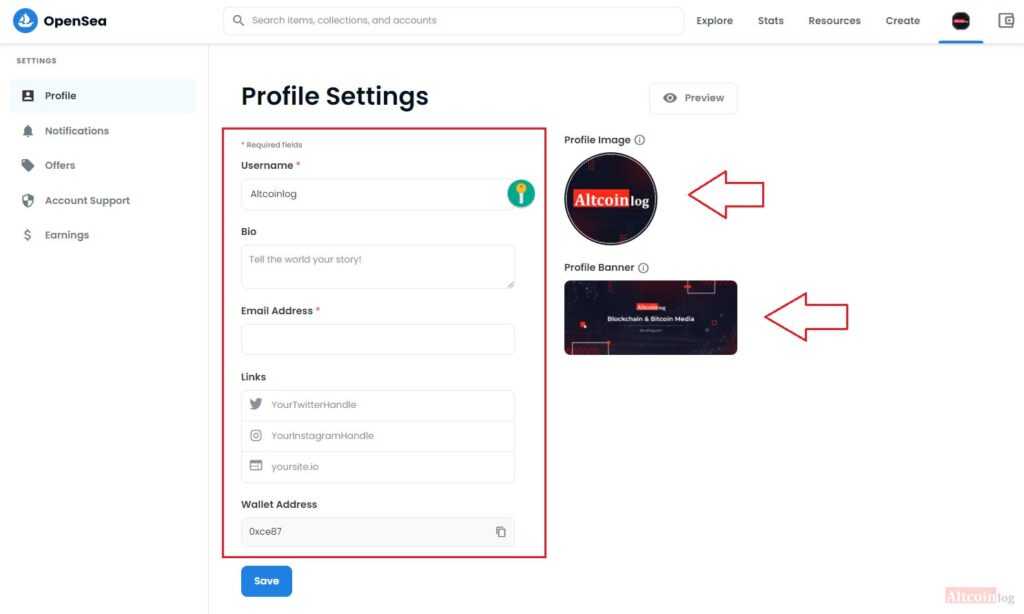The image size is (1024, 614).
Task: Click the wallet icon in top bar
Action: [x=1006, y=20]
